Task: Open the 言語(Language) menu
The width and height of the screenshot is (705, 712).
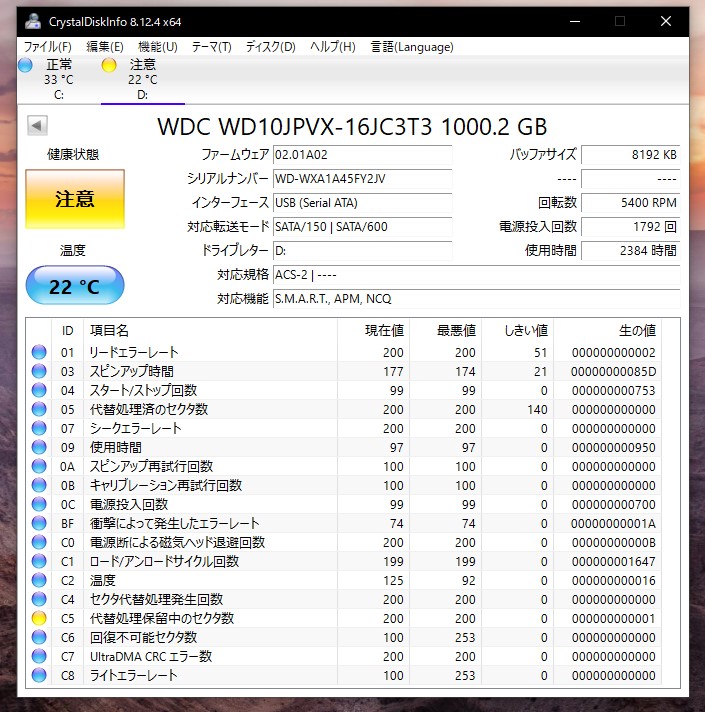Action: 412,47
